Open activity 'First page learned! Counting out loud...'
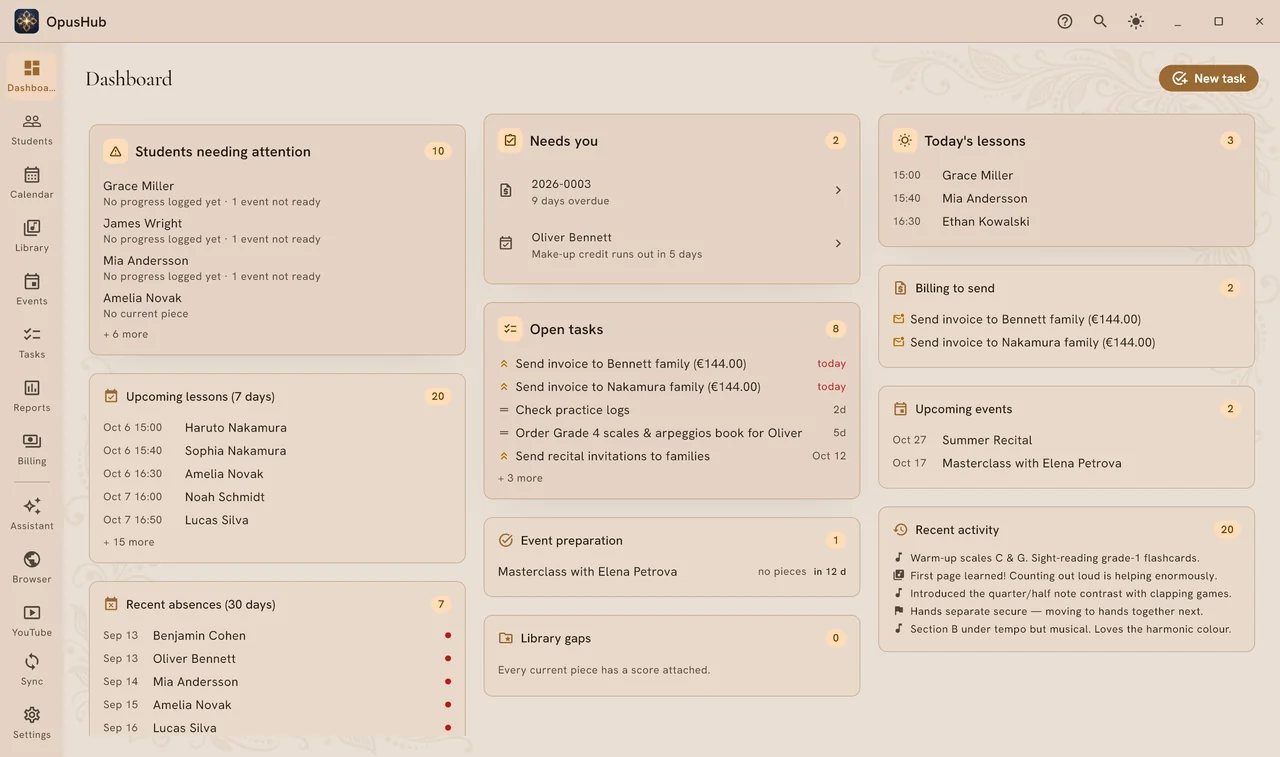The height and width of the screenshot is (757, 1280). click(x=1066, y=576)
